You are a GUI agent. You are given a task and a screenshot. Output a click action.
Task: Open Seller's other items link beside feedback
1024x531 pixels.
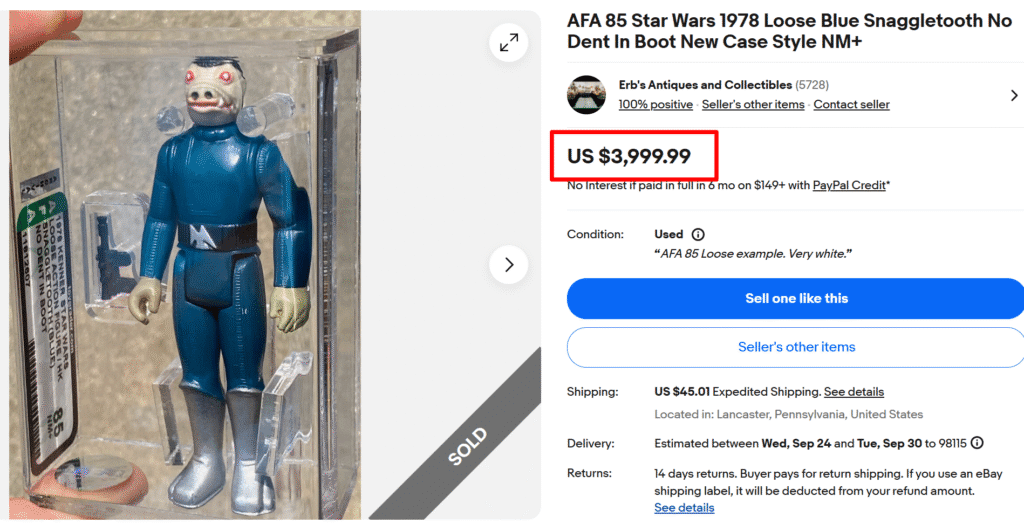pos(753,105)
